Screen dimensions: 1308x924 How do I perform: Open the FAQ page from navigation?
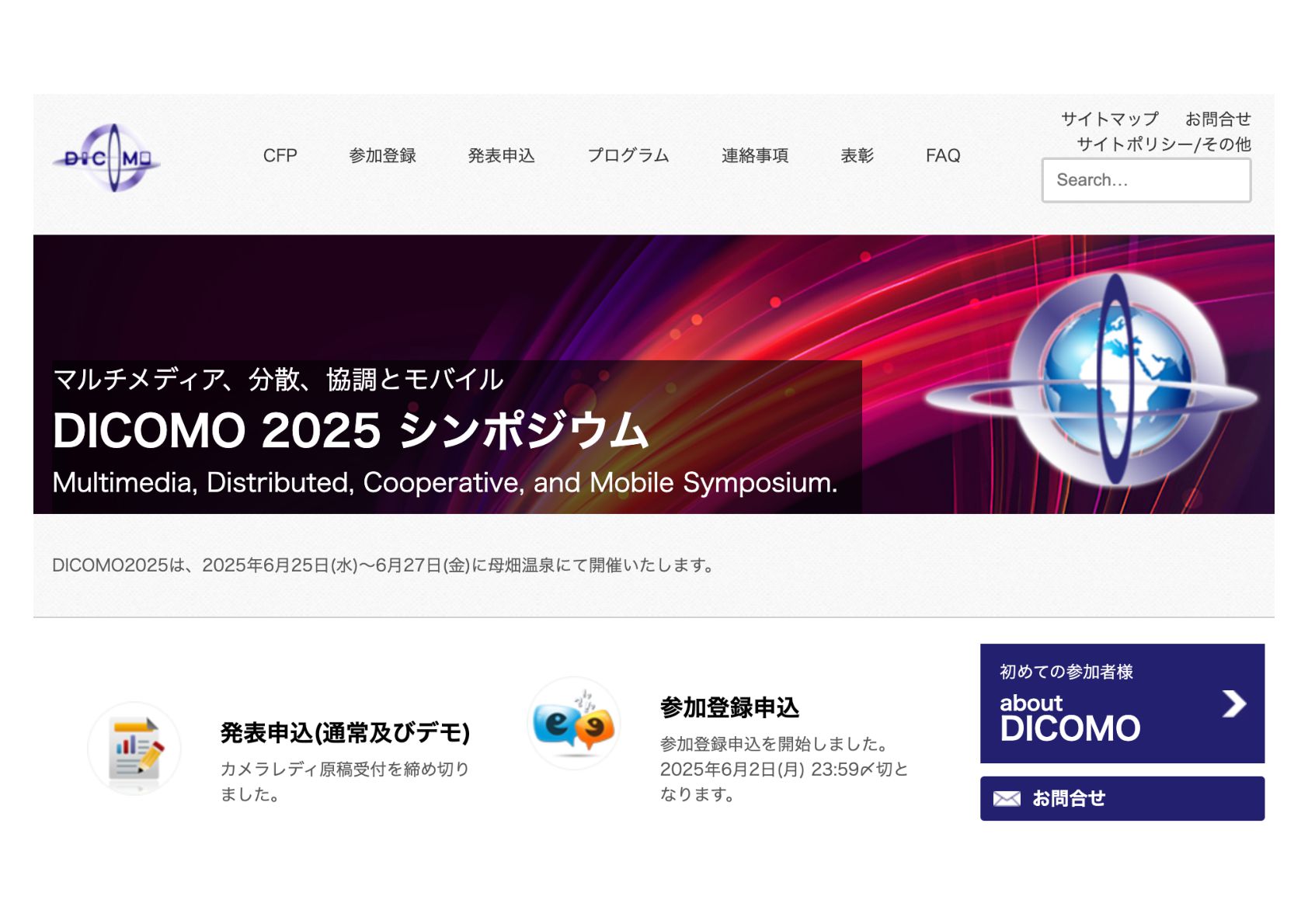(x=943, y=155)
